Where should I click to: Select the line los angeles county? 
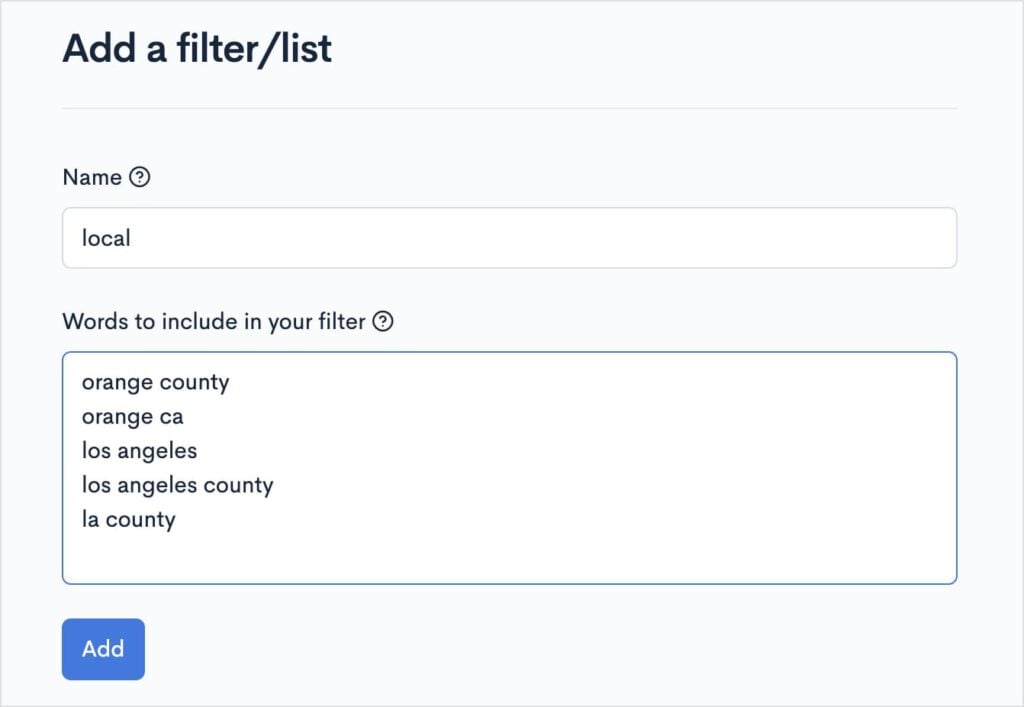pos(177,485)
